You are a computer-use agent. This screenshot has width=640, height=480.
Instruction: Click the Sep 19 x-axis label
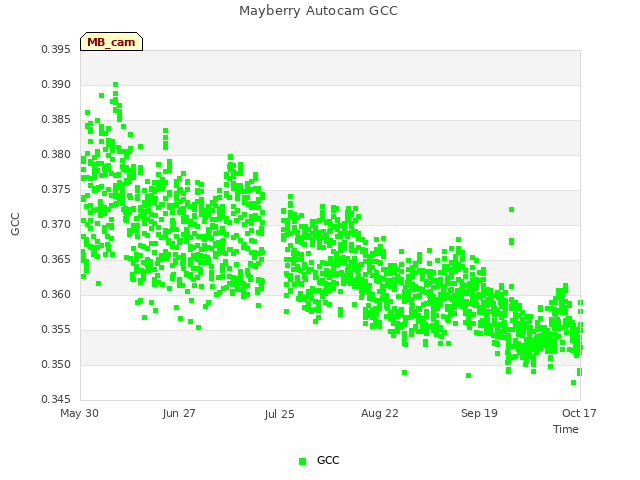479,413
